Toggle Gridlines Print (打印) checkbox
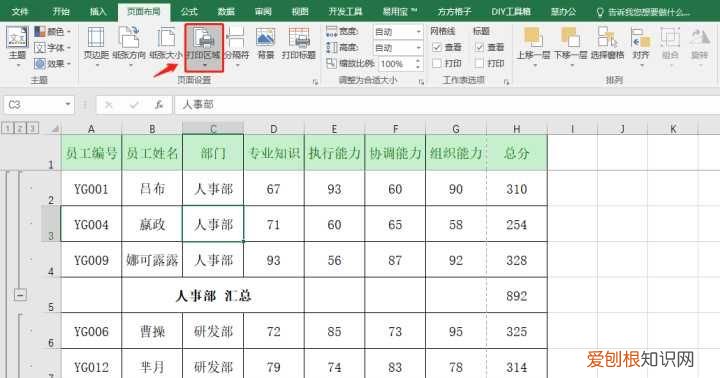The image size is (720, 378). 437,63
